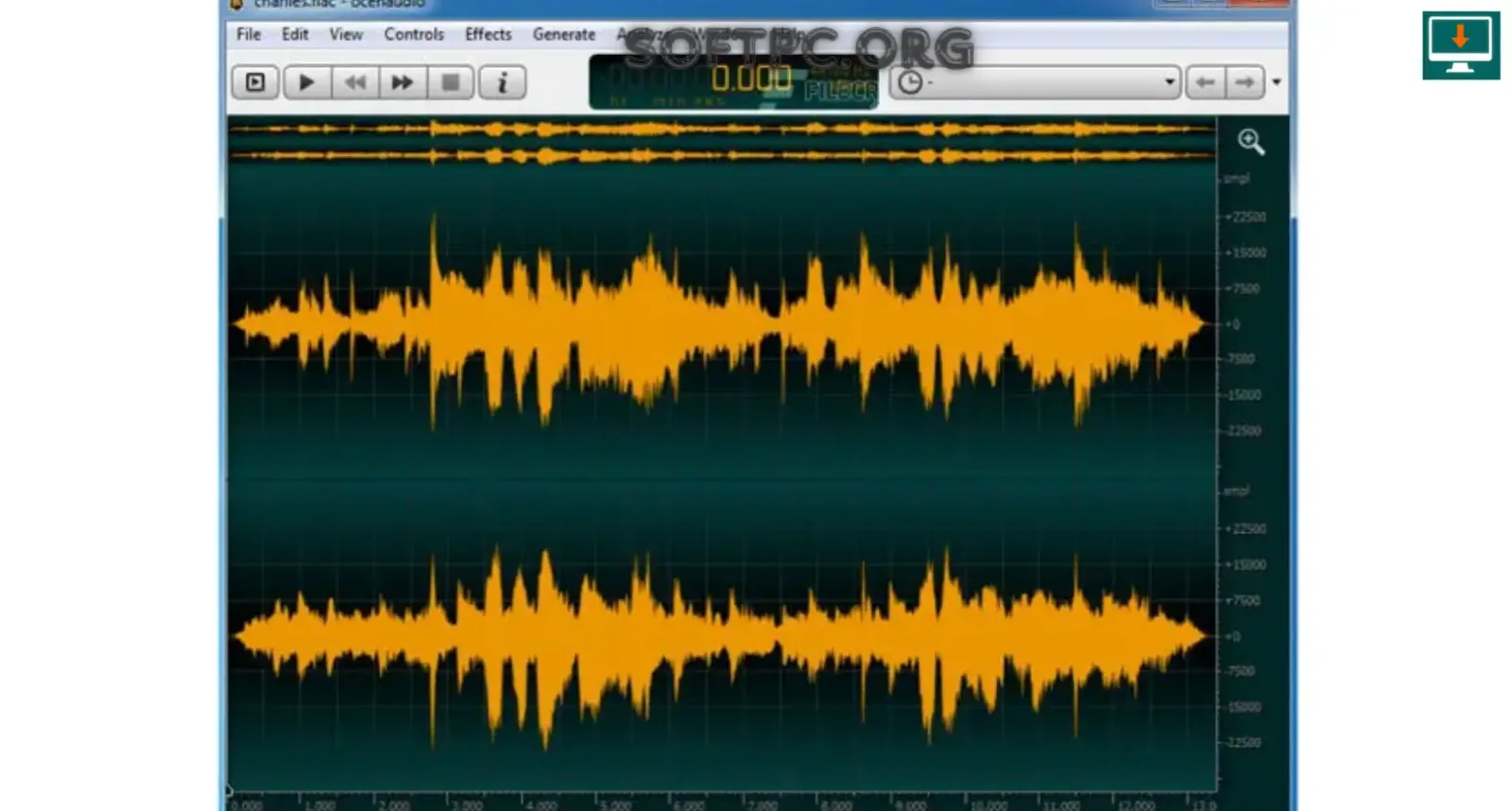Click the 0.000 time display
This screenshot has width=1512, height=811.
coord(751,78)
